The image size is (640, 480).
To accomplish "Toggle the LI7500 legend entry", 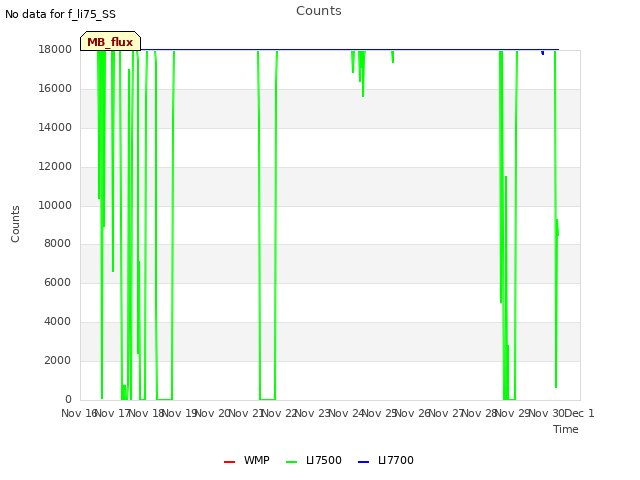I will click(313, 460).
